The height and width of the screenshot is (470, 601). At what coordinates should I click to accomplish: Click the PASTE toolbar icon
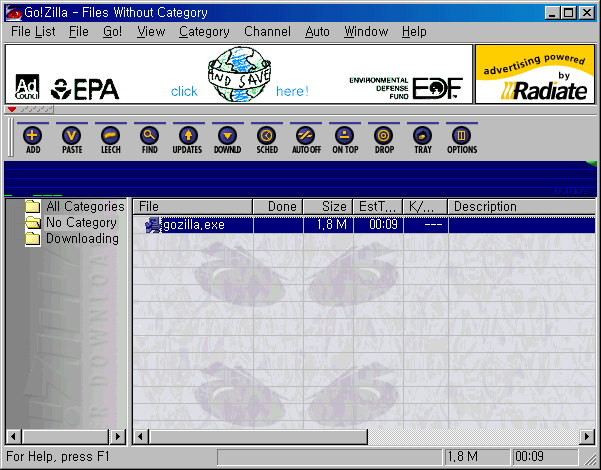tap(72, 136)
